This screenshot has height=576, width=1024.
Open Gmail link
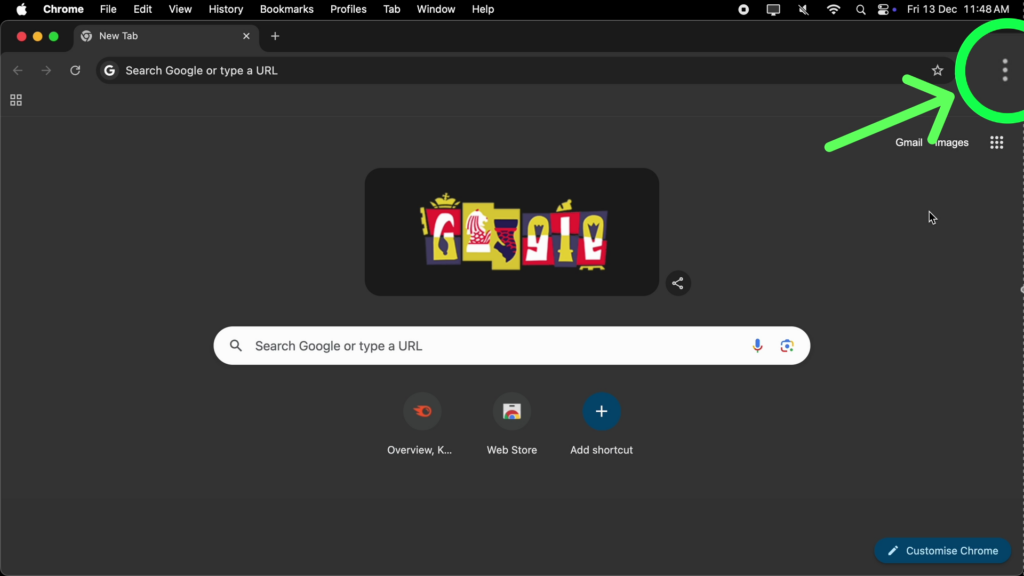[908, 142]
